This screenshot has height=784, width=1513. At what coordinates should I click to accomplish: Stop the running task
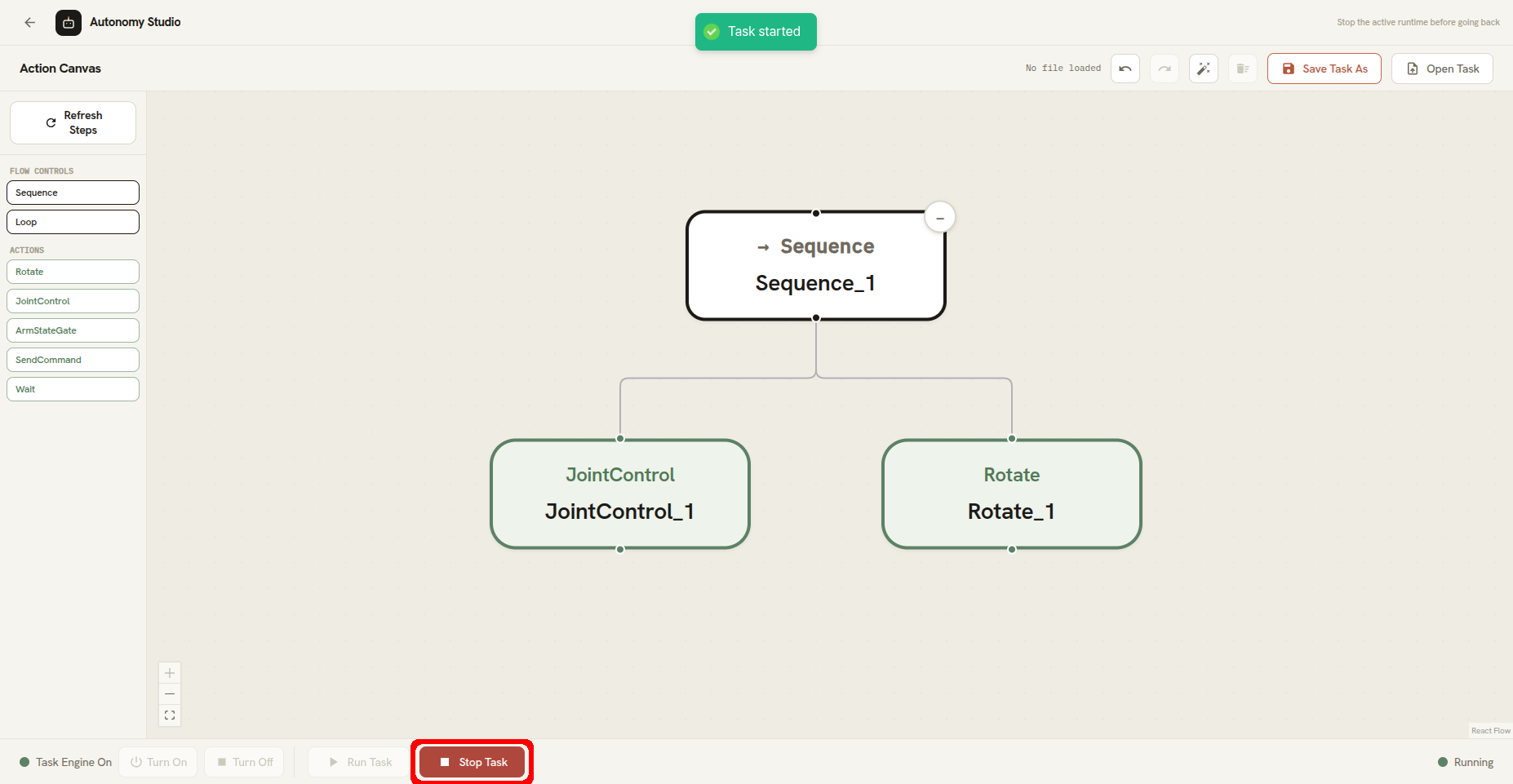pyautogui.click(x=473, y=762)
